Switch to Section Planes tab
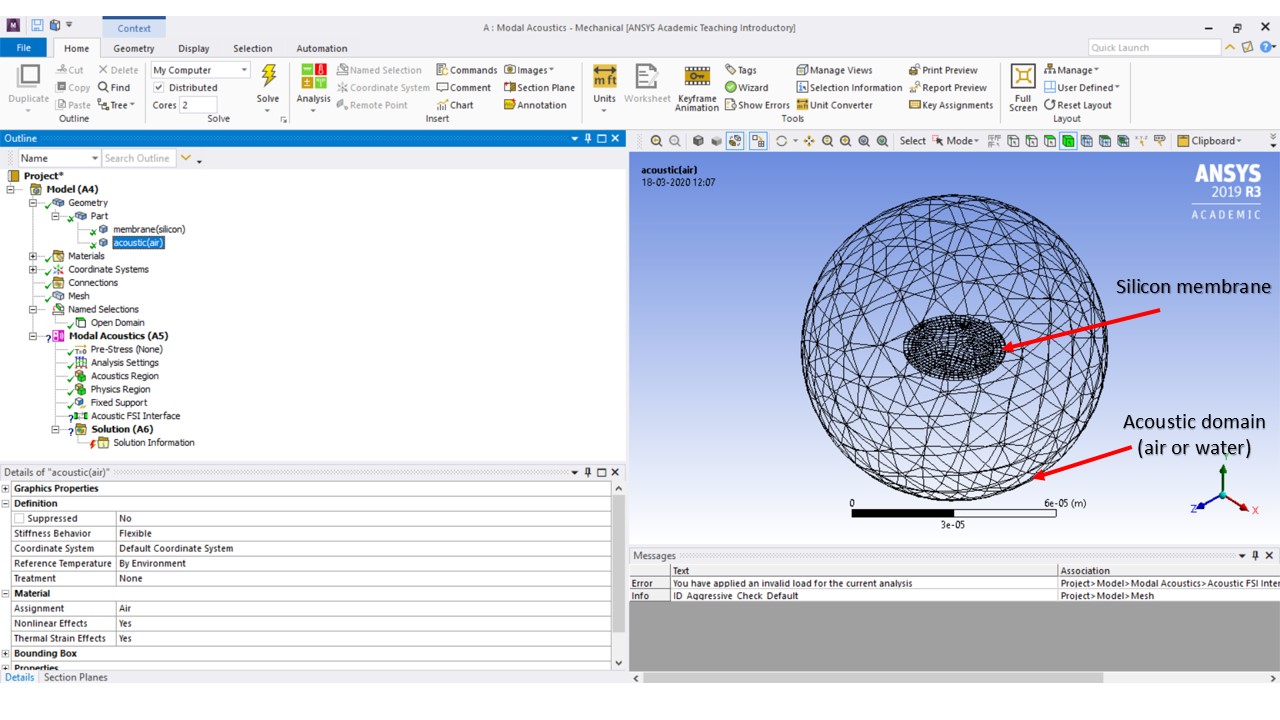 coord(76,677)
